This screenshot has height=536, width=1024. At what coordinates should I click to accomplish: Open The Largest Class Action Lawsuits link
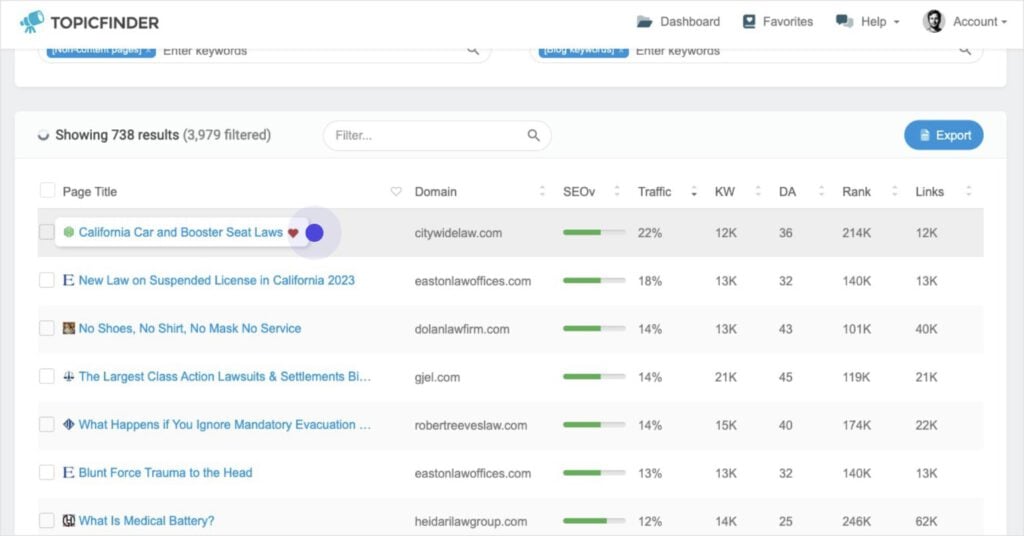[x=225, y=377]
